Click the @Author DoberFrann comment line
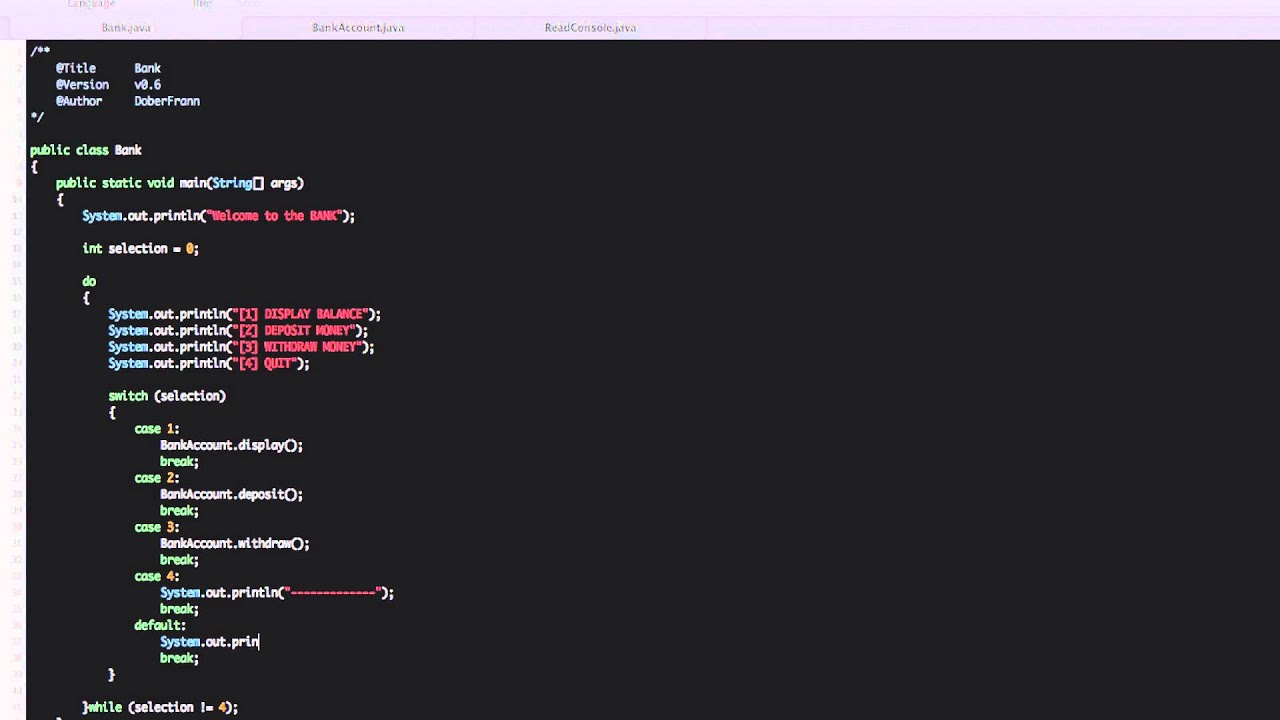This screenshot has width=1280, height=720. [x=128, y=101]
